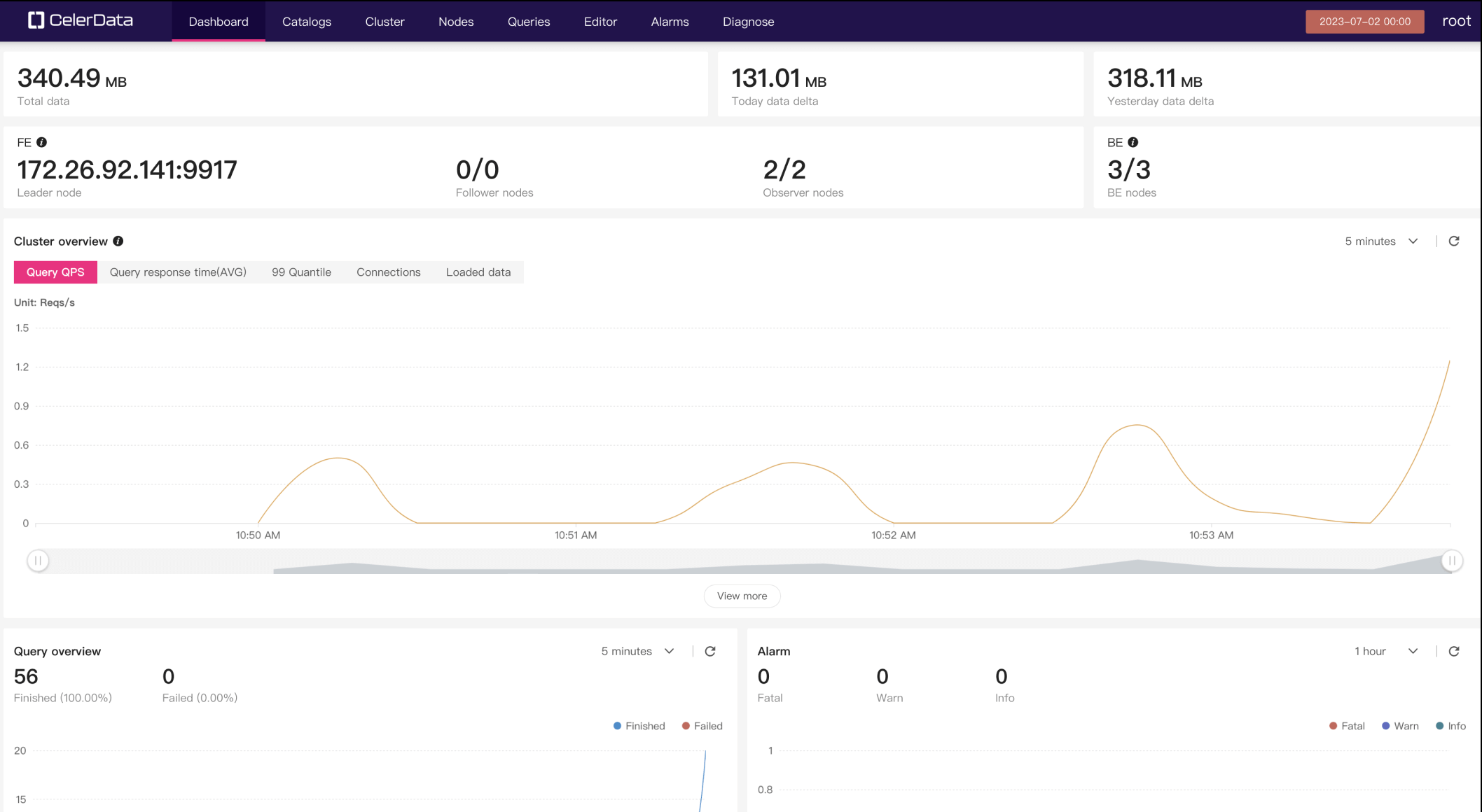Open the Dashboard tab
Viewport: 1482px width, 812px height.
coord(219,21)
